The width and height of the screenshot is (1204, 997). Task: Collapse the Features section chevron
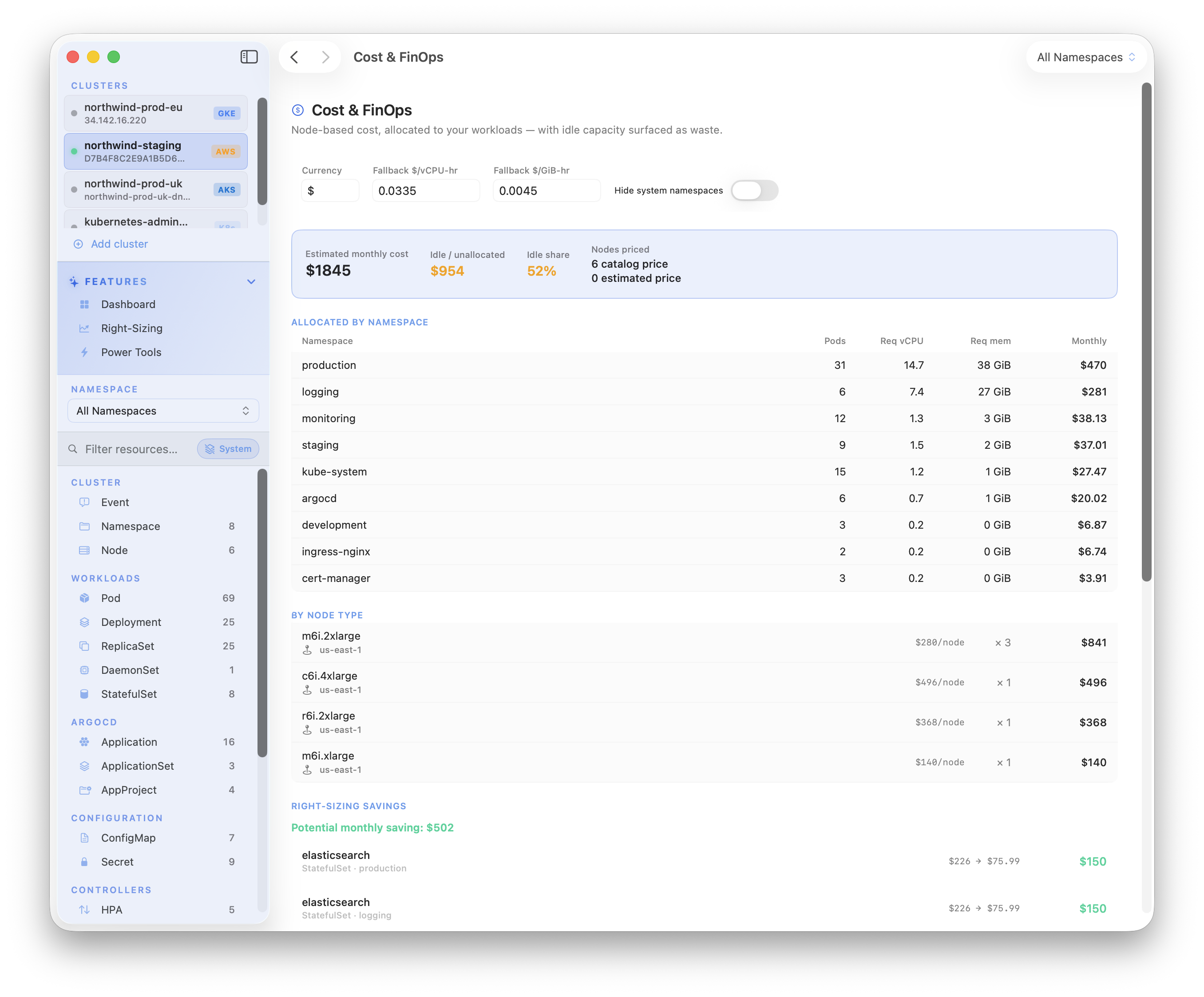tap(251, 281)
